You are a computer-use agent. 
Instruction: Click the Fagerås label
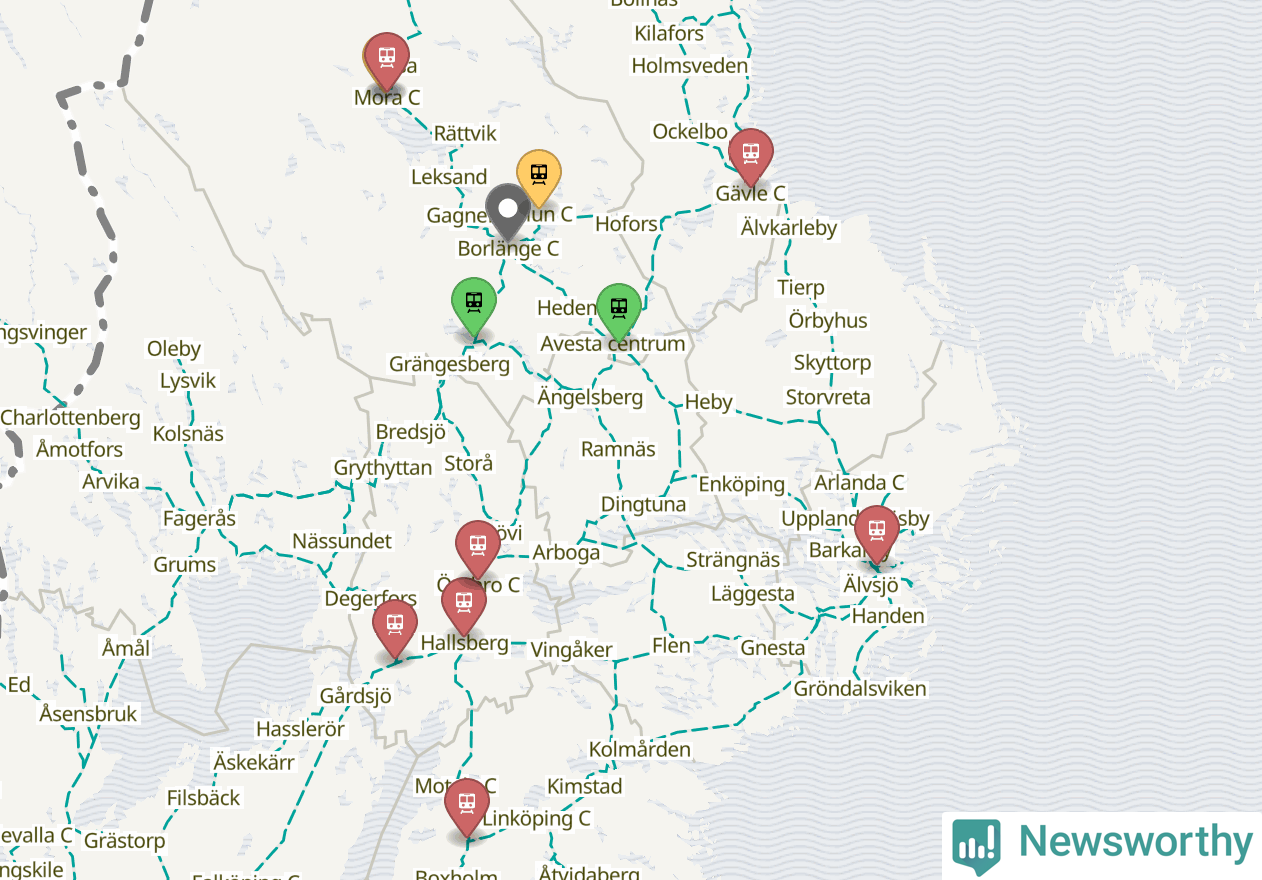(200, 519)
